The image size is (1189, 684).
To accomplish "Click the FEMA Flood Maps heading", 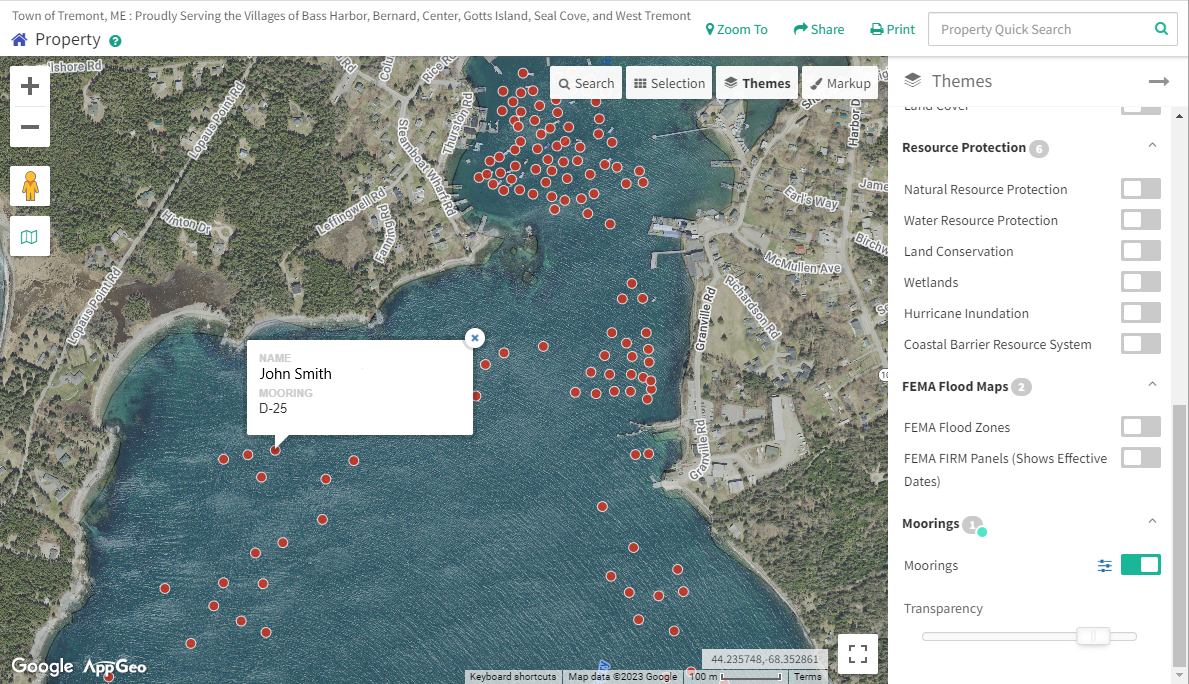I will coord(955,387).
